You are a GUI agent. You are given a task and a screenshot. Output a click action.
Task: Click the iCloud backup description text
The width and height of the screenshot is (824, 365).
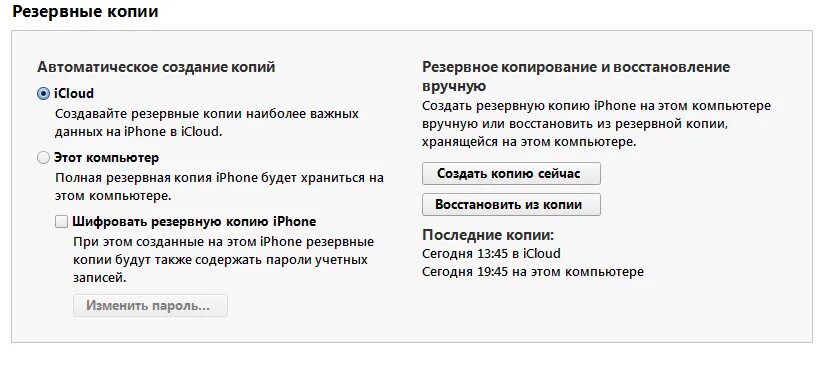(207, 123)
